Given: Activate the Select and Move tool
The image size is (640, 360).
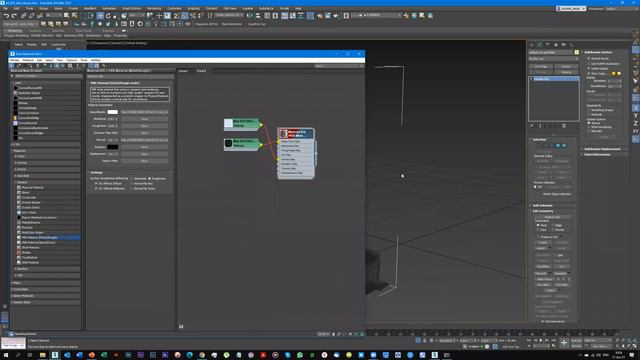Looking at the screenshot, I should (100, 16).
